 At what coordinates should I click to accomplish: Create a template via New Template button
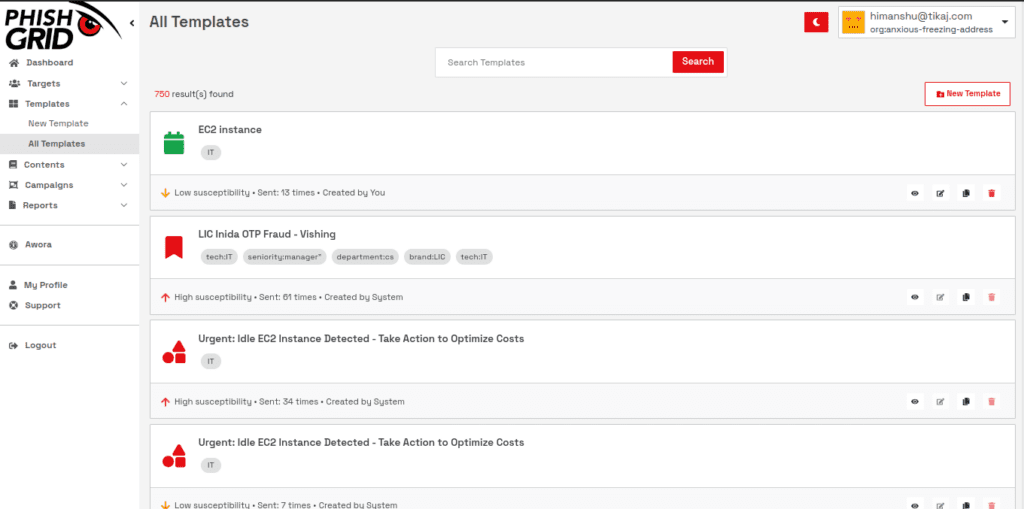coord(968,94)
